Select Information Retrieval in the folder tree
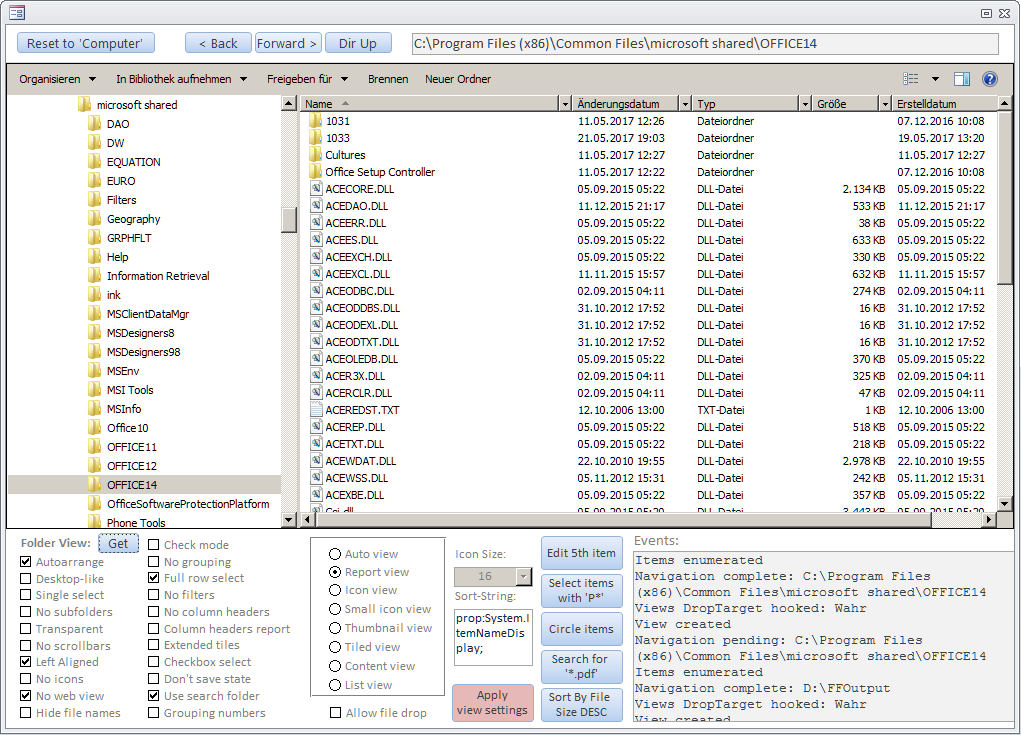Screen dimensions: 1021x735 pos(158,275)
